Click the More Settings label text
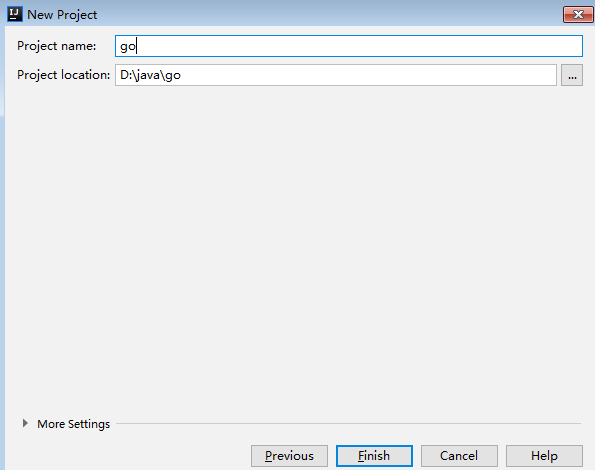 [x=74, y=424]
